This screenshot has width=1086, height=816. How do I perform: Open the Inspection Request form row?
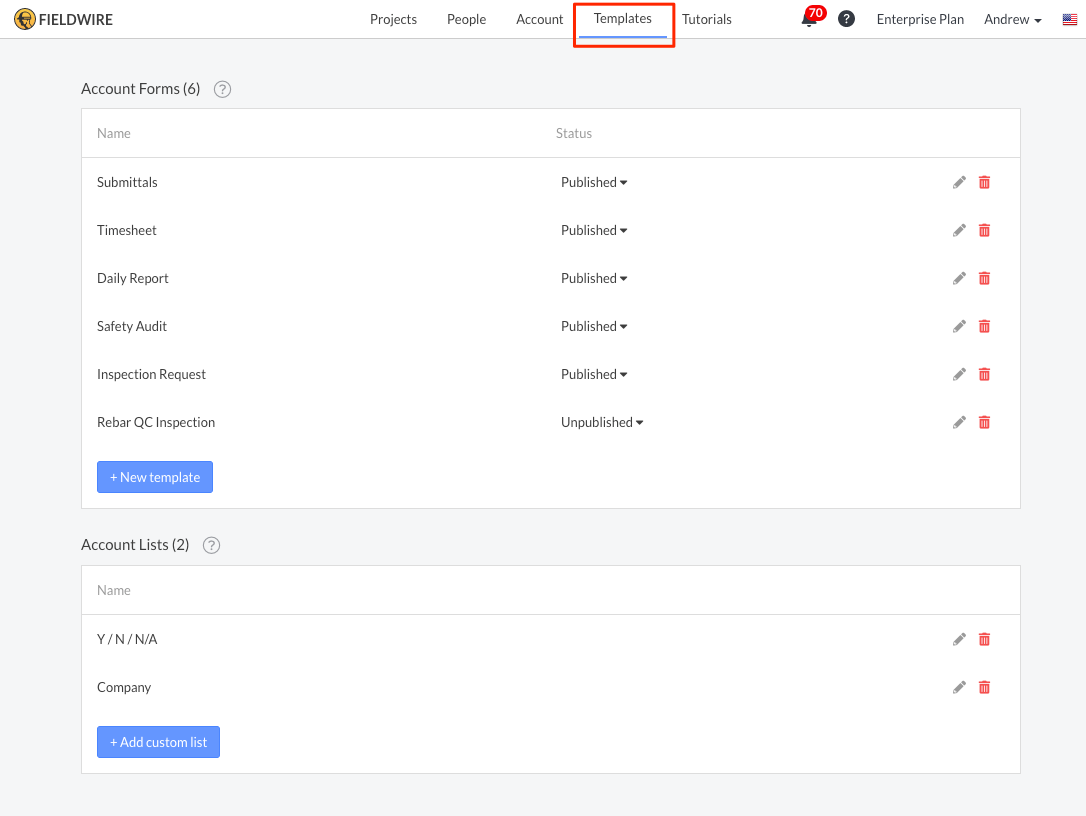click(152, 374)
